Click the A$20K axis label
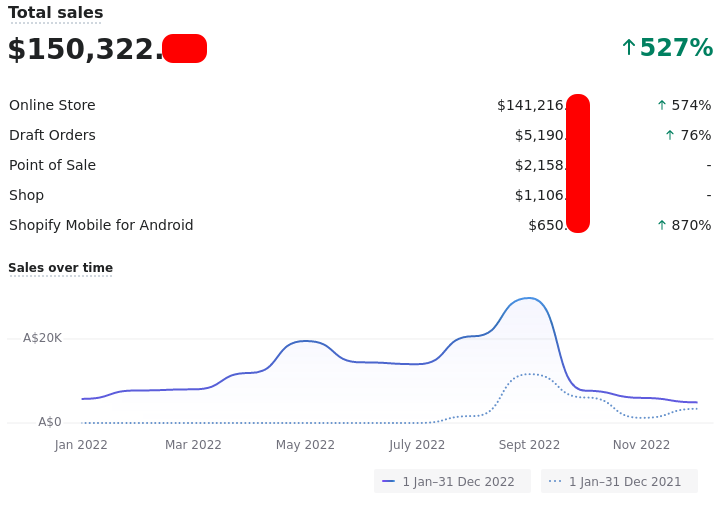Image resolution: width=724 pixels, height=505 pixels. coord(42,338)
